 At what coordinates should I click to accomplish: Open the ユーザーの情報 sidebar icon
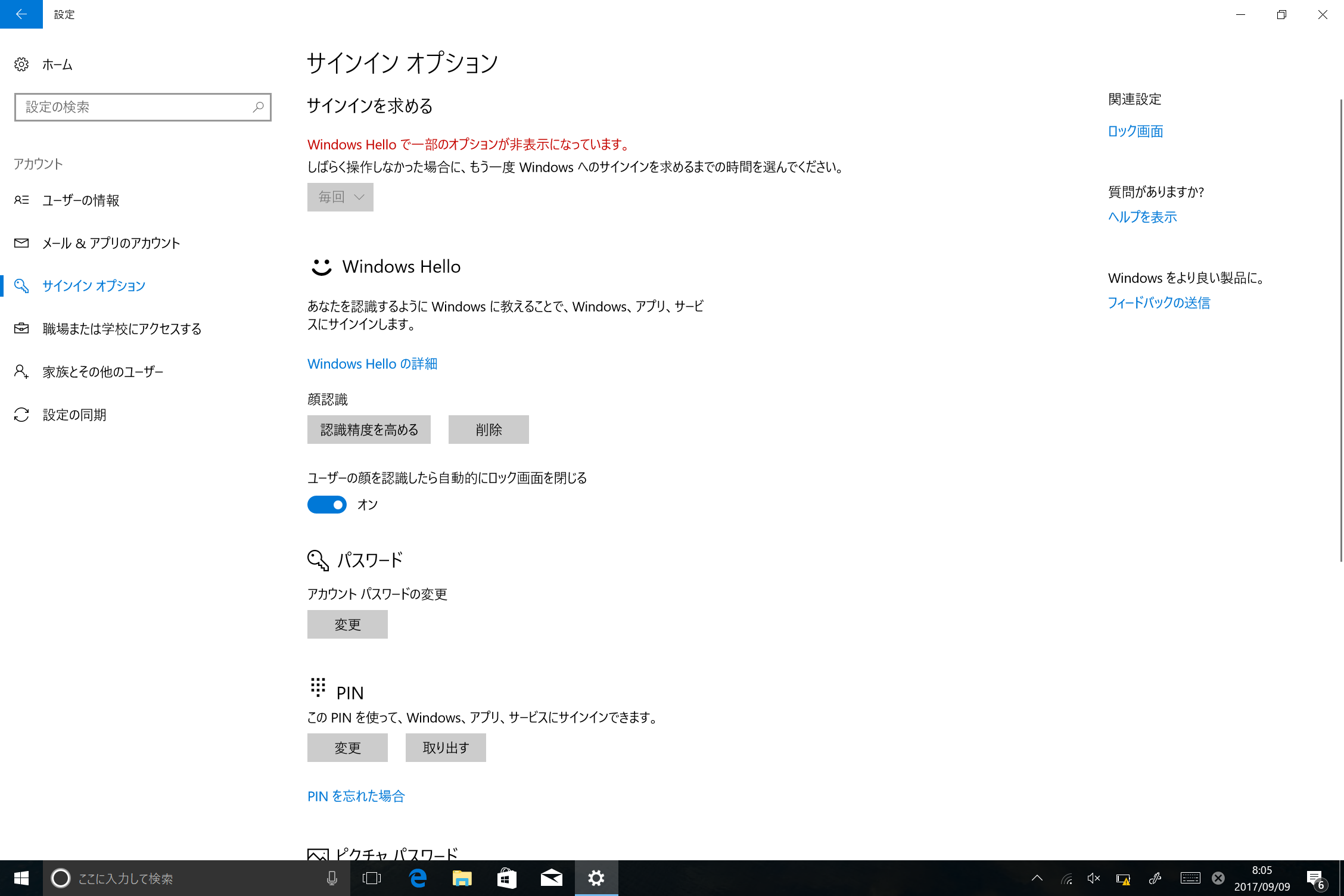click(x=21, y=200)
